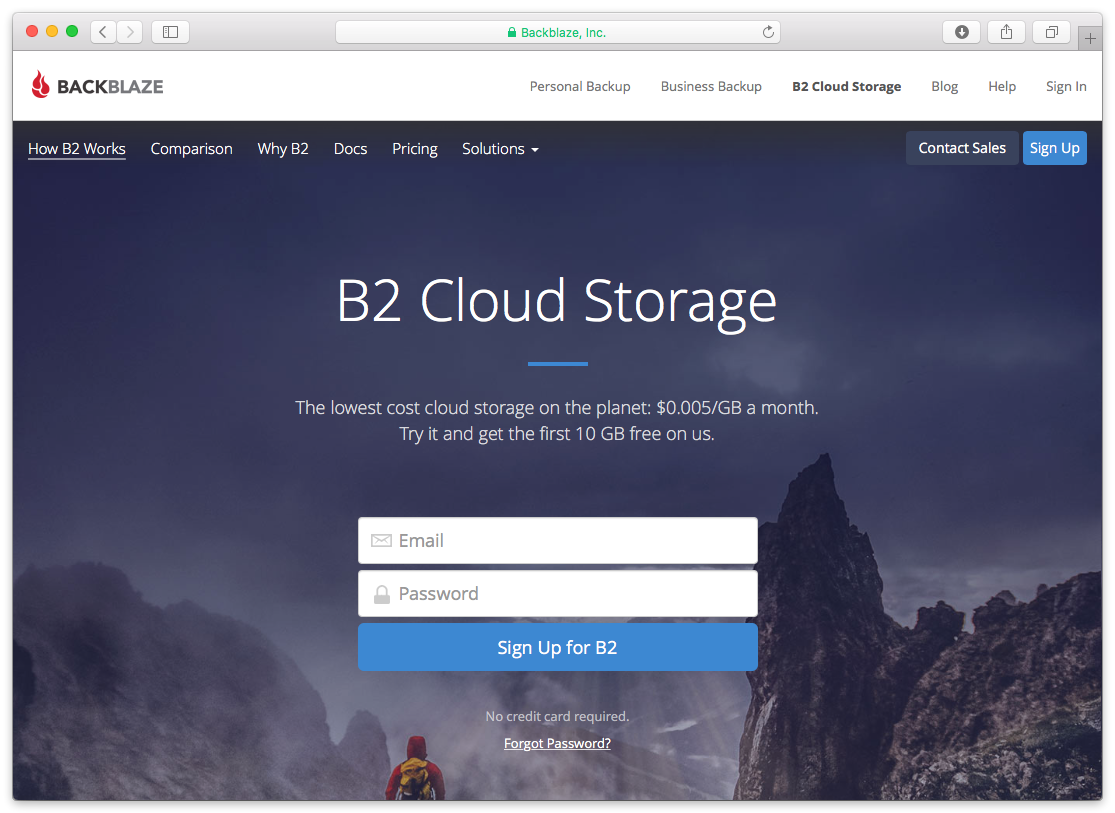
Task: Click the envelope icon in Email field
Action: tap(381, 541)
